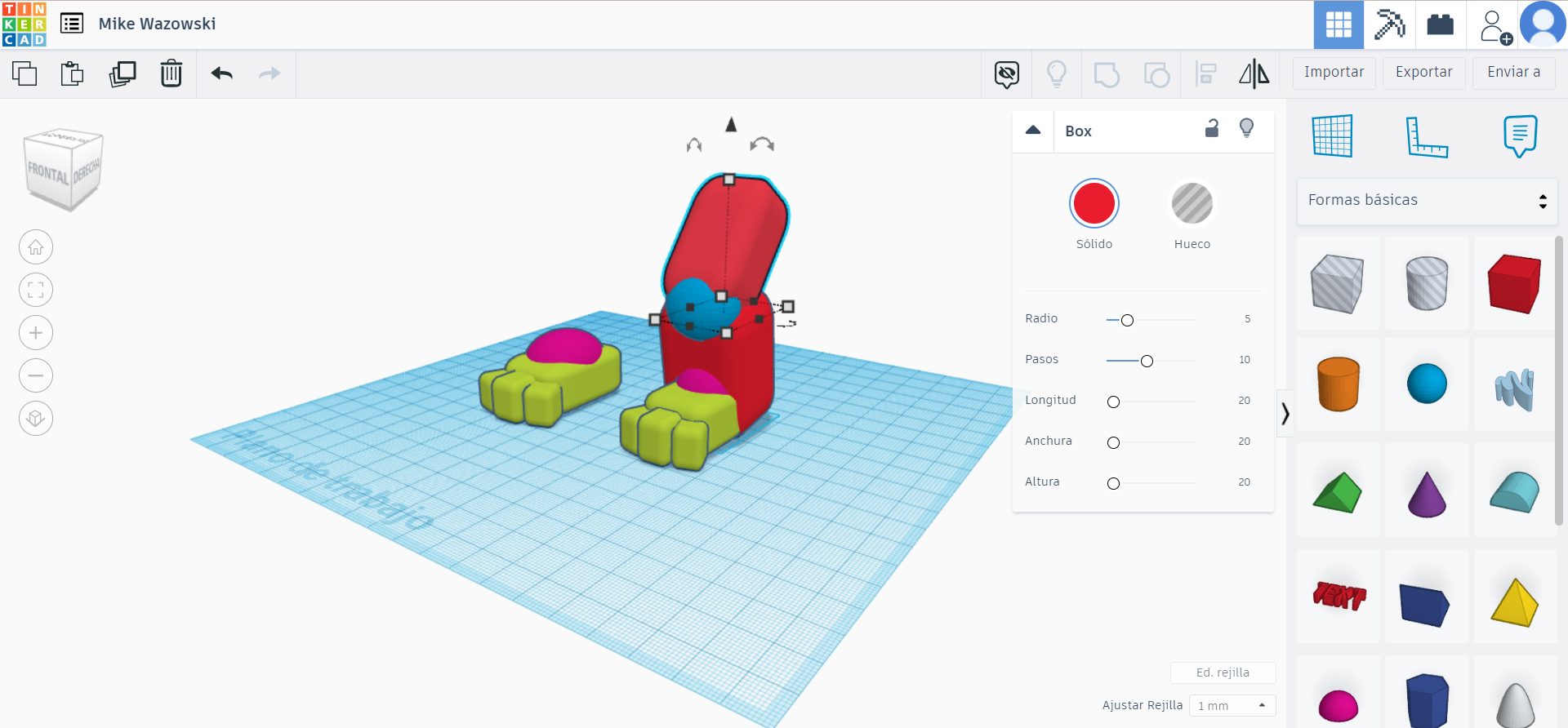Collapse the shapes side panel
This screenshot has width=1568, height=728.
point(1285,414)
